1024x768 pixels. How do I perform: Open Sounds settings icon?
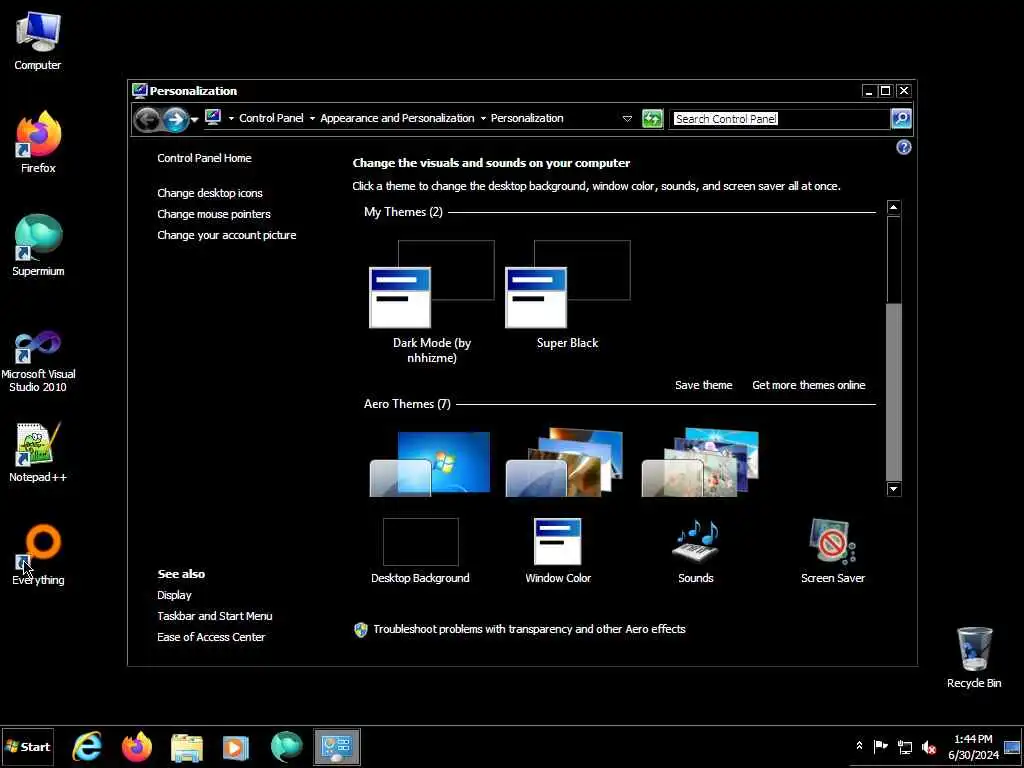(x=696, y=551)
